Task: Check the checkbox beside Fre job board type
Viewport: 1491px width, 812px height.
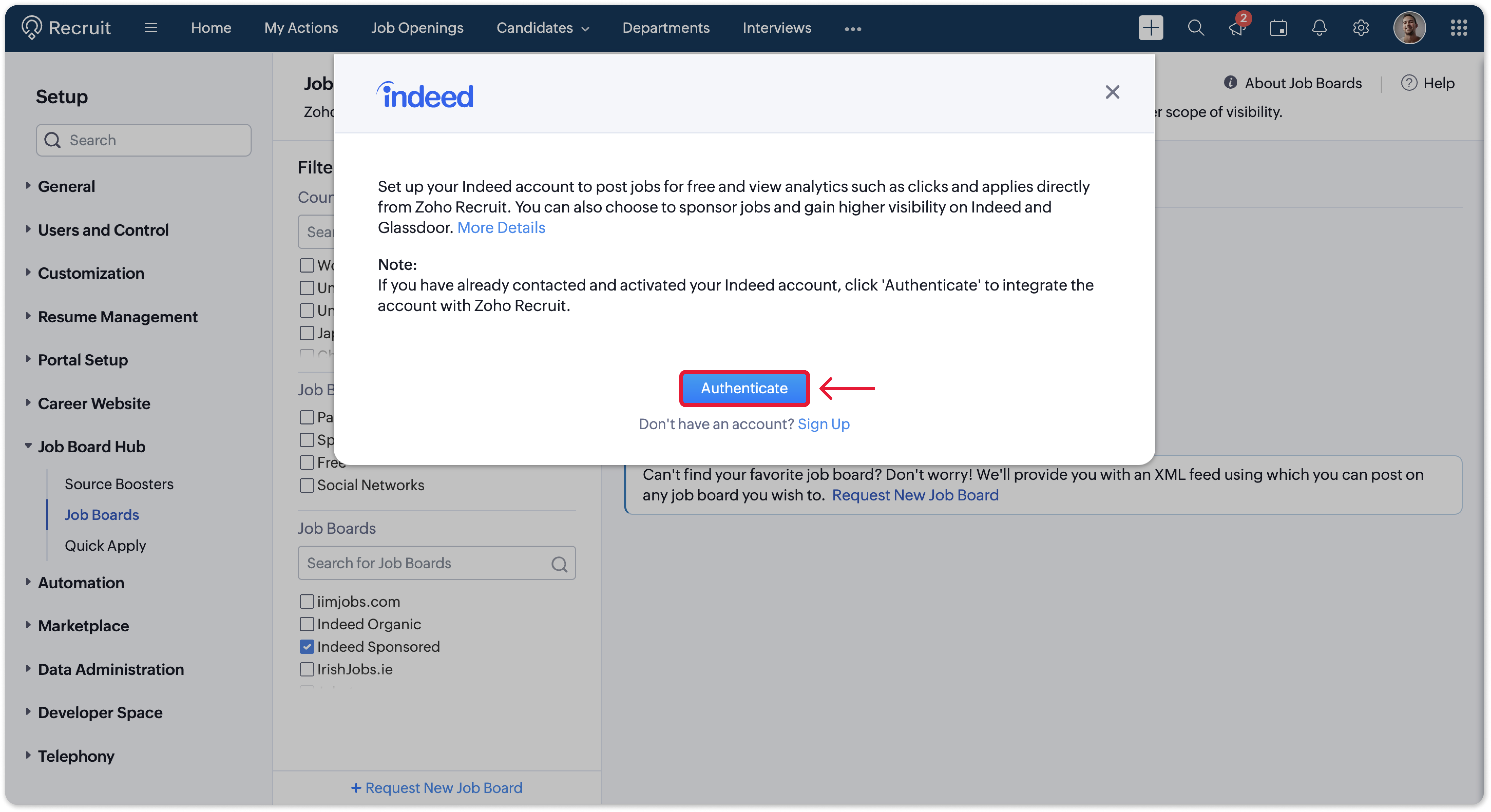Action: point(307,462)
